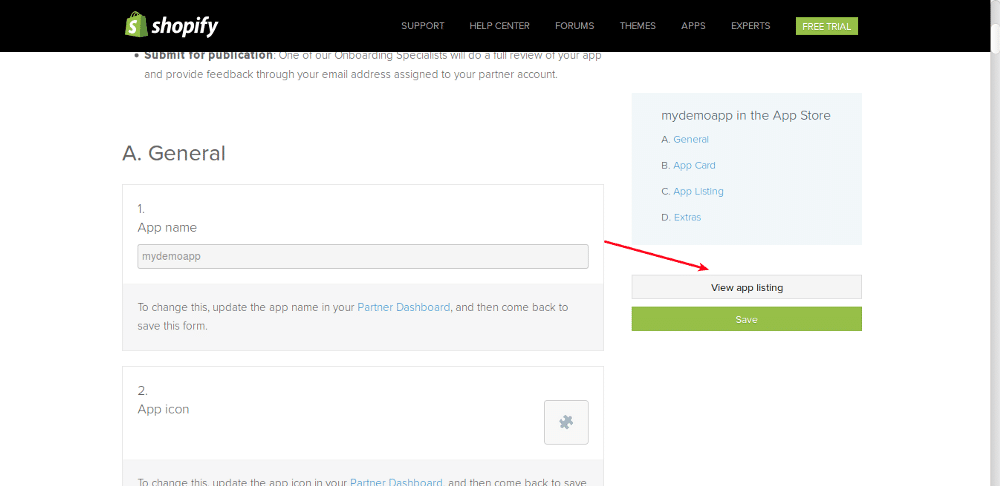The width and height of the screenshot is (1000, 486).
Task: Select the 'A. General' heading text
Action: (174, 154)
